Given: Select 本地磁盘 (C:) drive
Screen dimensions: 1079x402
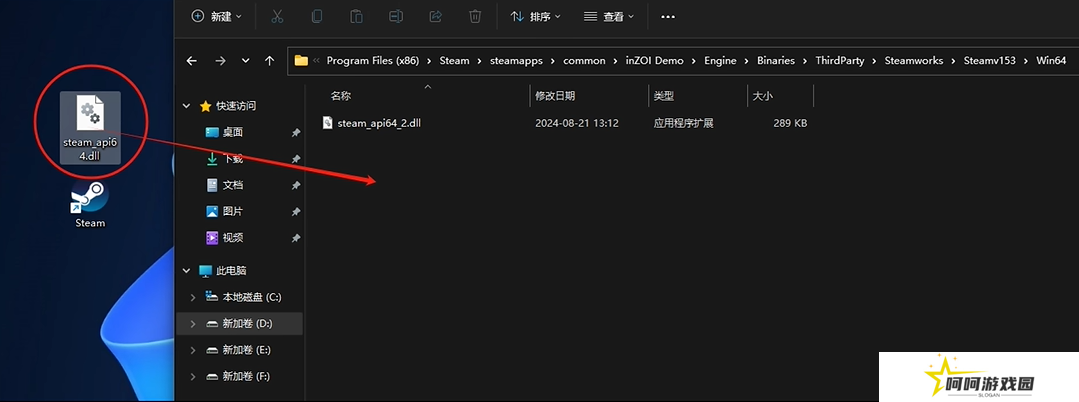Looking at the screenshot, I should [252, 297].
